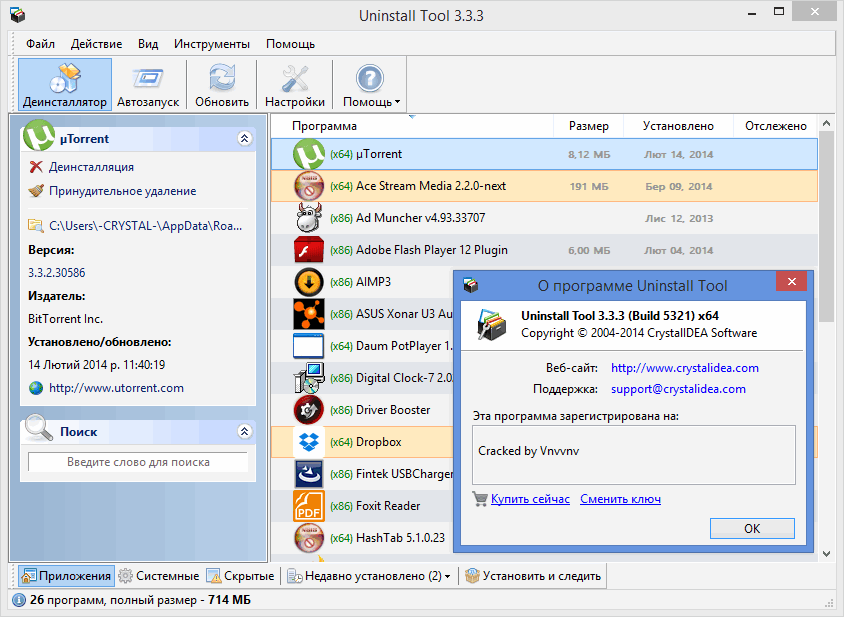The height and width of the screenshot is (617, 844).
Task: Open Настройки from the toolbar
Action: 294,85
